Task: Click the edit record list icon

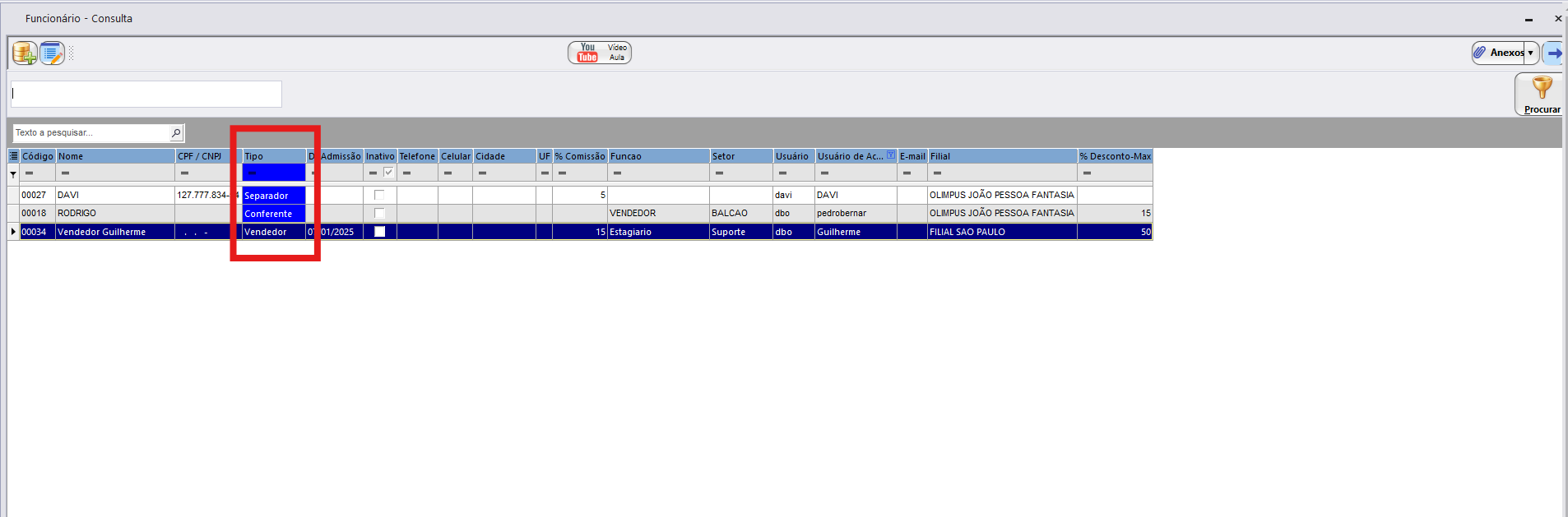Action: pyautogui.click(x=52, y=53)
